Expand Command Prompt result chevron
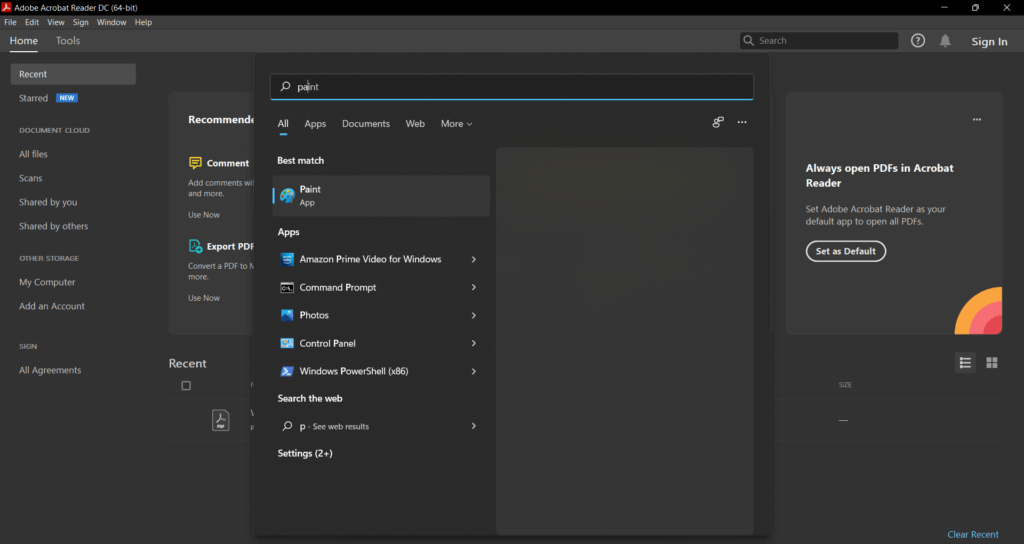Viewport: 1024px width, 544px height. tap(473, 287)
